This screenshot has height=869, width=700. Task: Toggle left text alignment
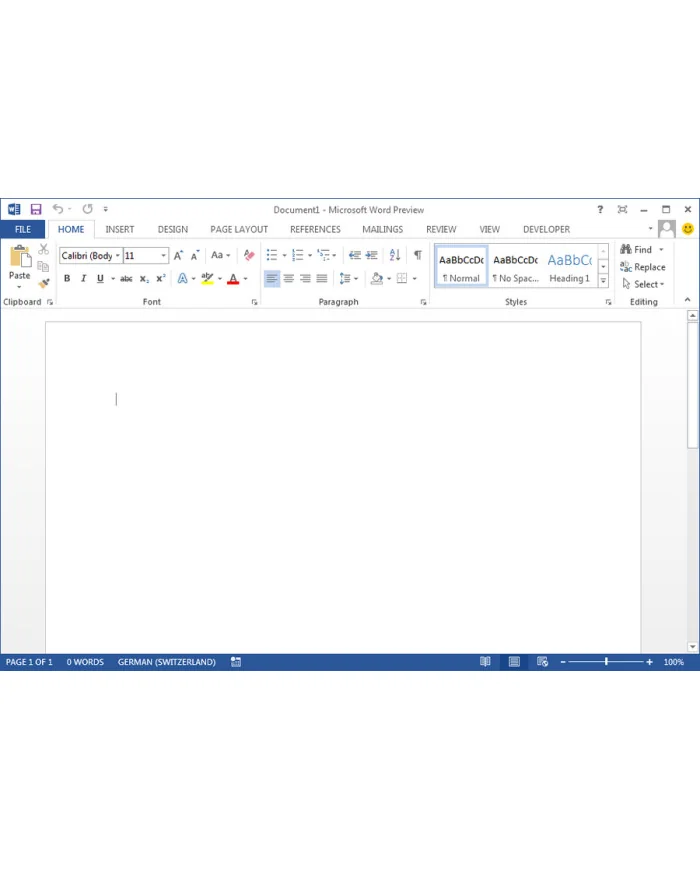click(272, 279)
